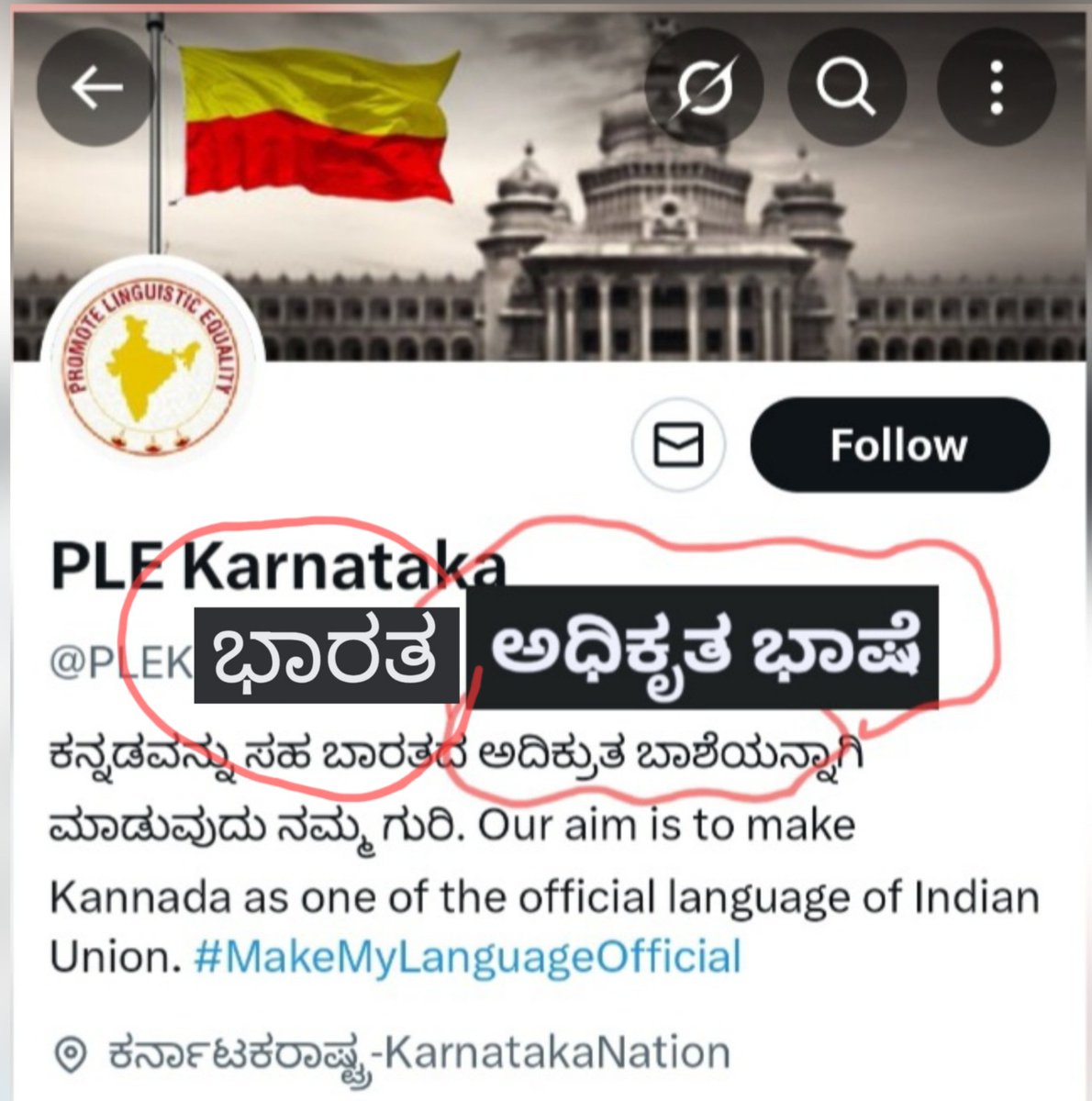Open the profile search magnifier icon
This screenshot has width=1092, height=1101.
pos(847,87)
